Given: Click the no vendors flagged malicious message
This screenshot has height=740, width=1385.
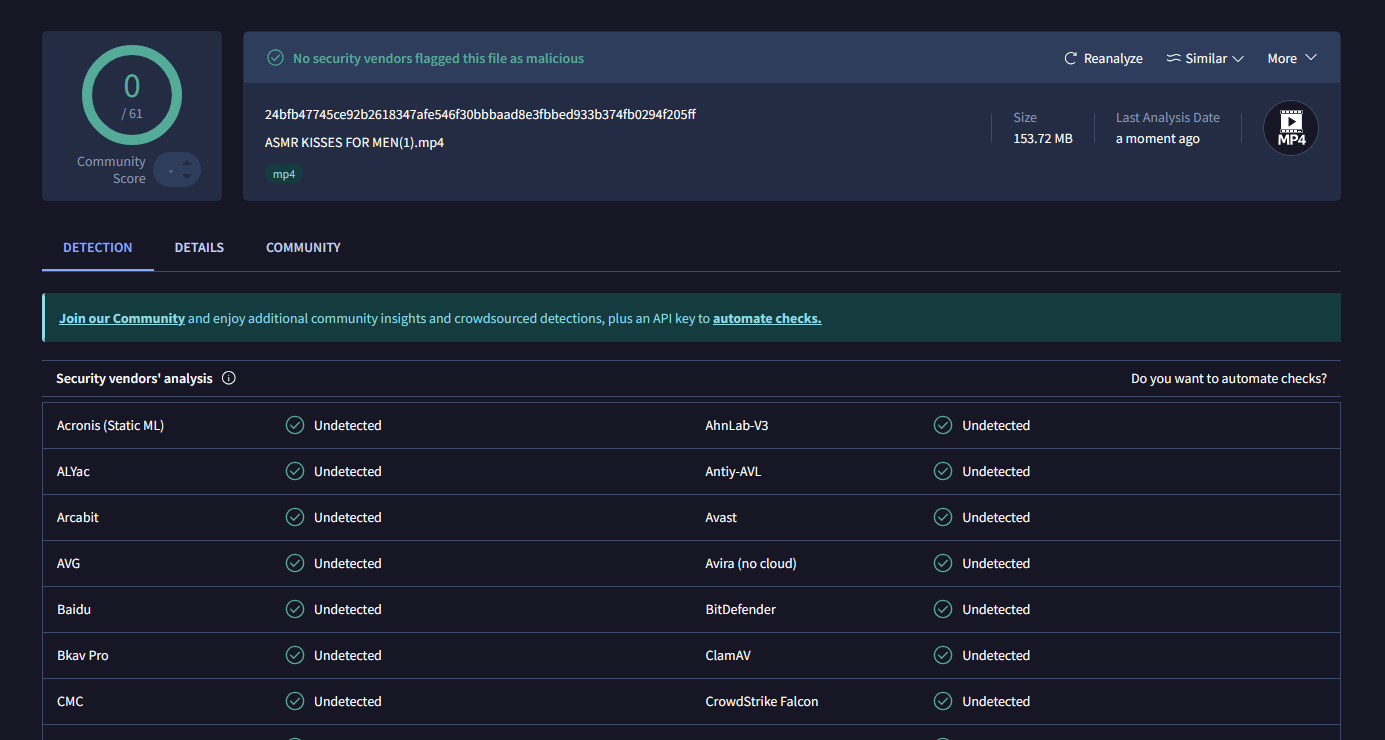Looking at the screenshot, I should click(438, 58).
